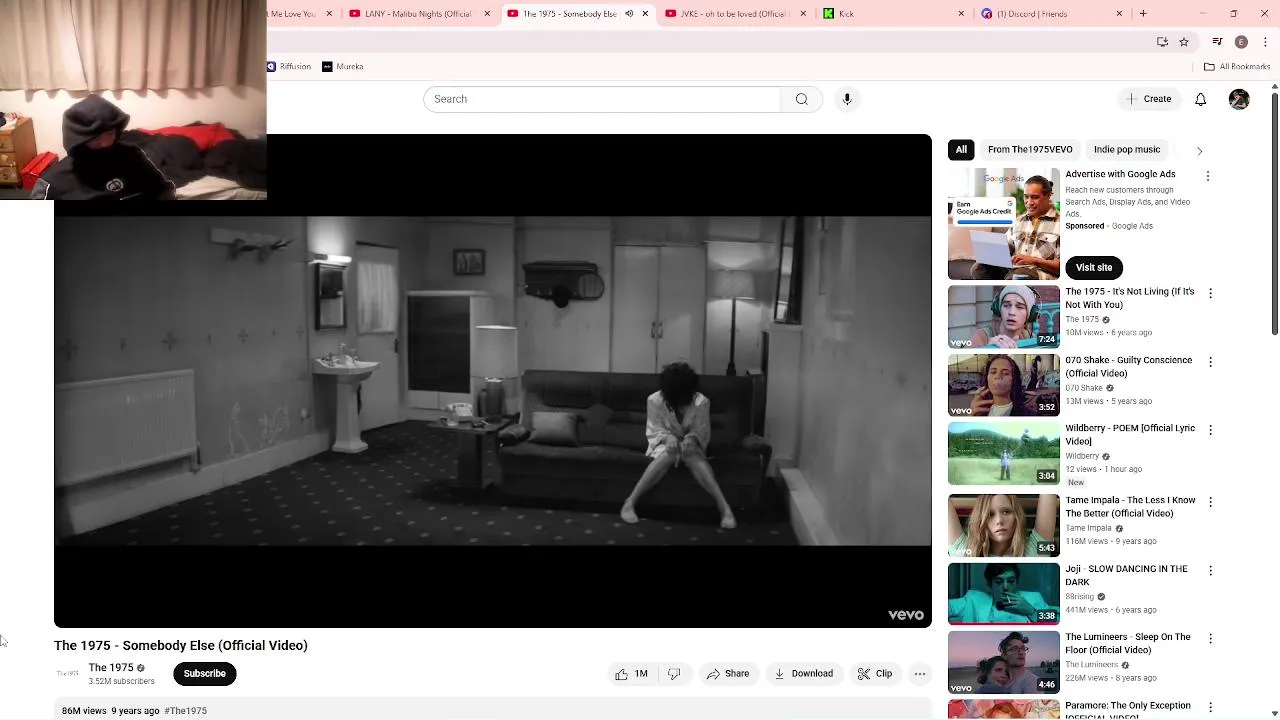Open media controls icon in toolbar
The image size is (1280, 720).
click(1217, 42)
